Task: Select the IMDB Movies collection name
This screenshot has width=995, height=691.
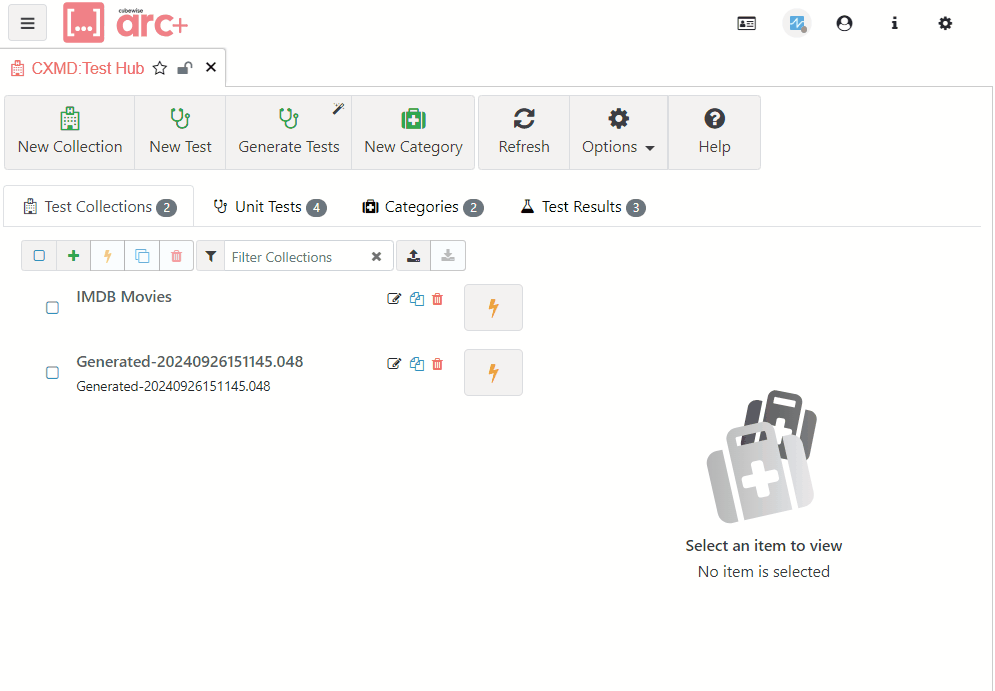Action: click(124, 296)
